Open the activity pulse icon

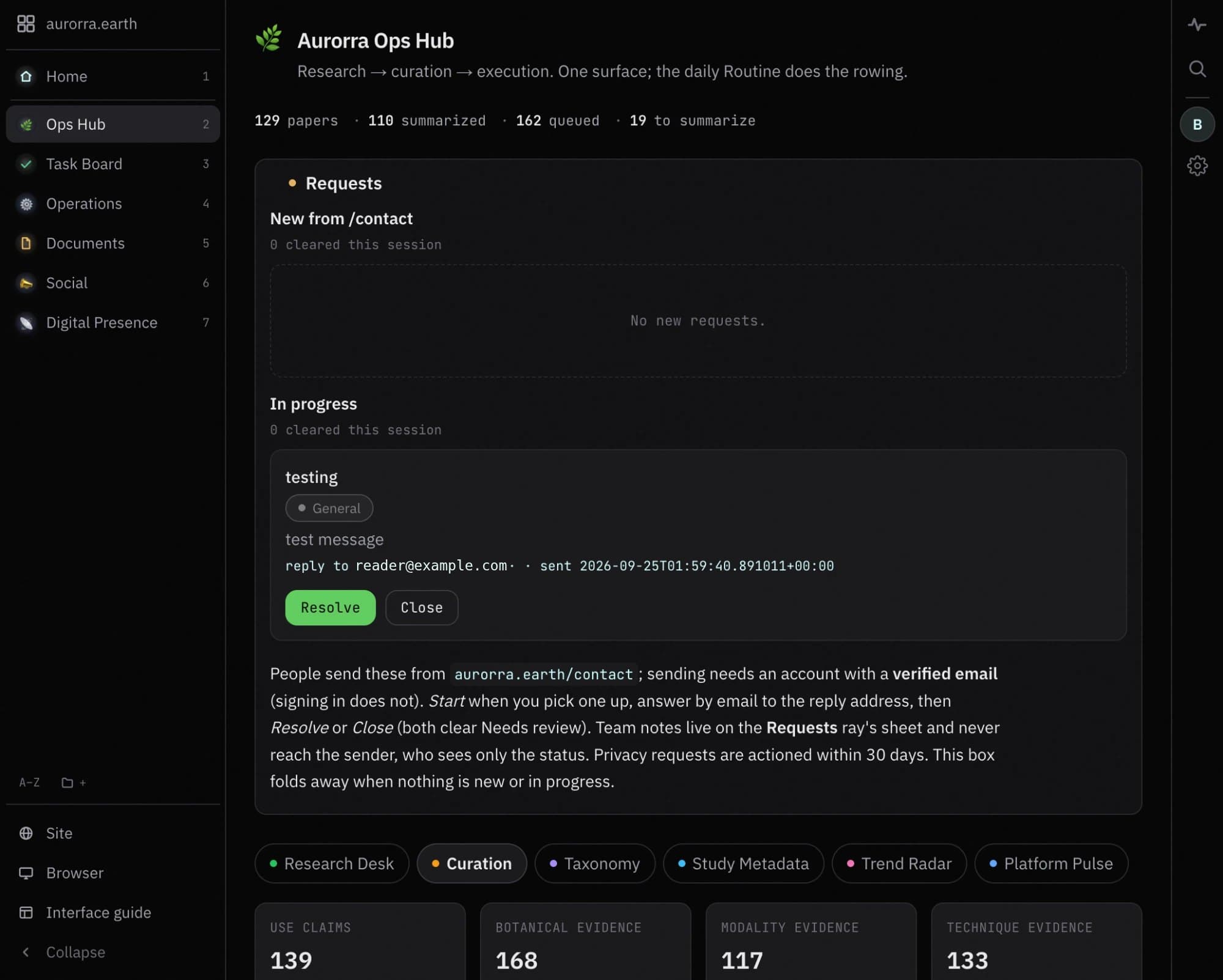tap(1197, 24)
